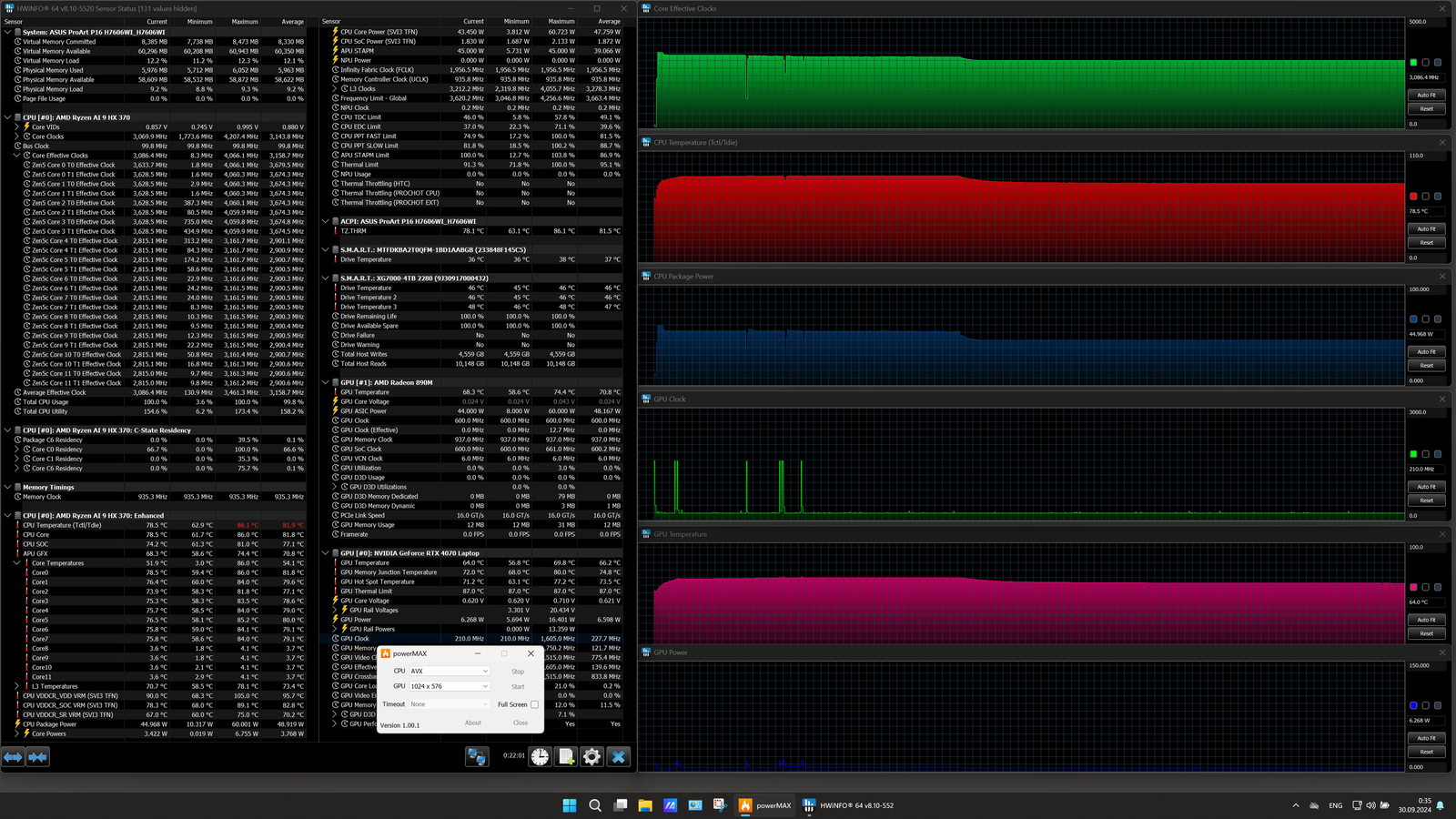Collapse the CPU [#0]: AMD Ryzen AI 9 HX 370 group
The image size is (1456, 819).
pos(7,117)
